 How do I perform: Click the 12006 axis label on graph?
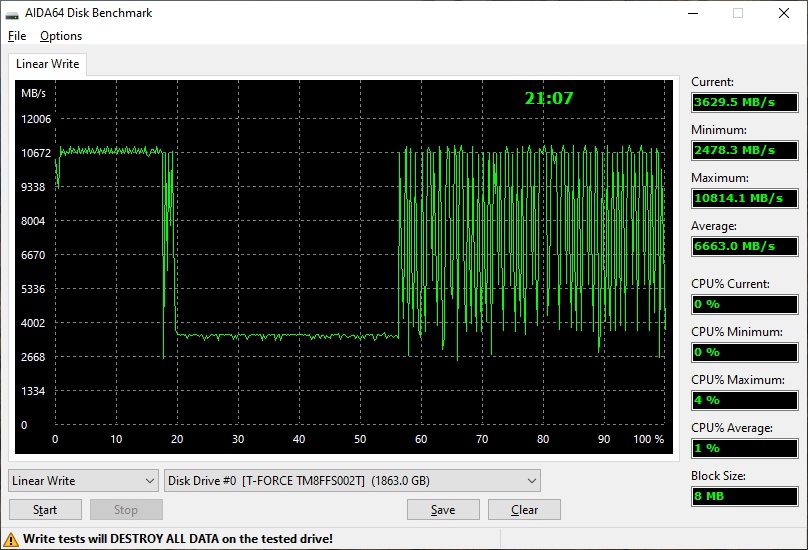click(36, 119)
